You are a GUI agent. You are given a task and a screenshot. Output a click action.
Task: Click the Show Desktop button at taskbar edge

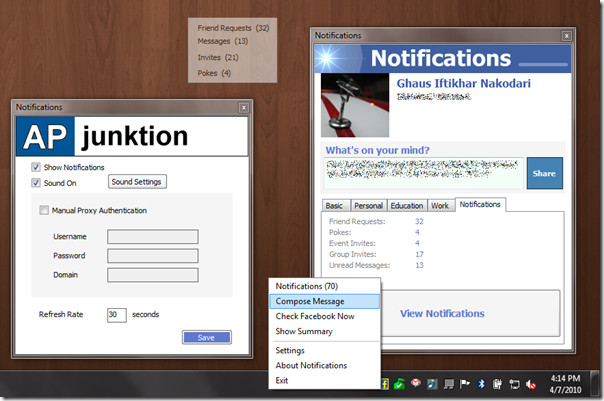pyautogui.click(x=594, y=384)
